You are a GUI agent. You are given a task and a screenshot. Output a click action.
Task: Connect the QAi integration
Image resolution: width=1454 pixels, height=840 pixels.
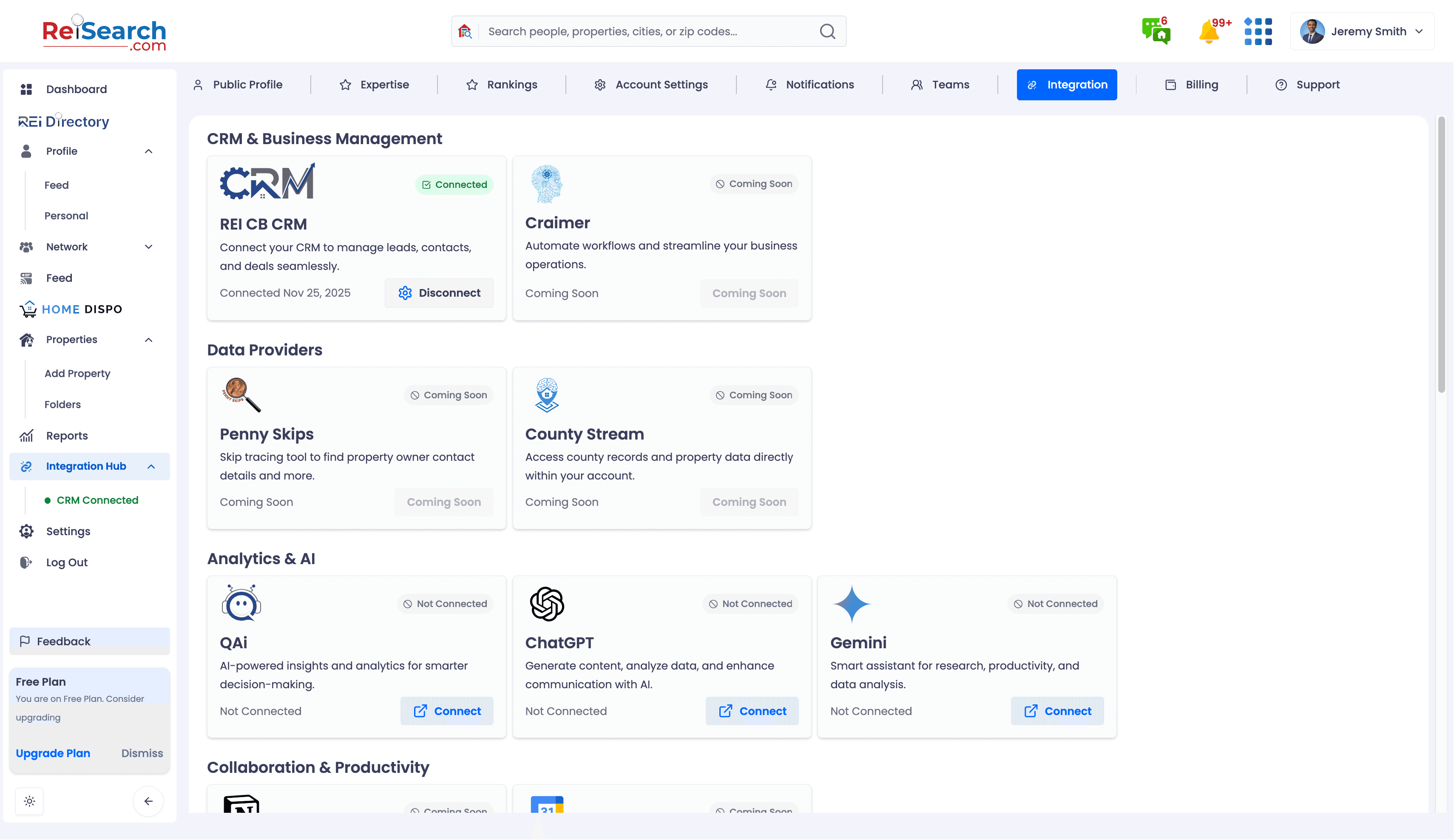coord(446,711)
